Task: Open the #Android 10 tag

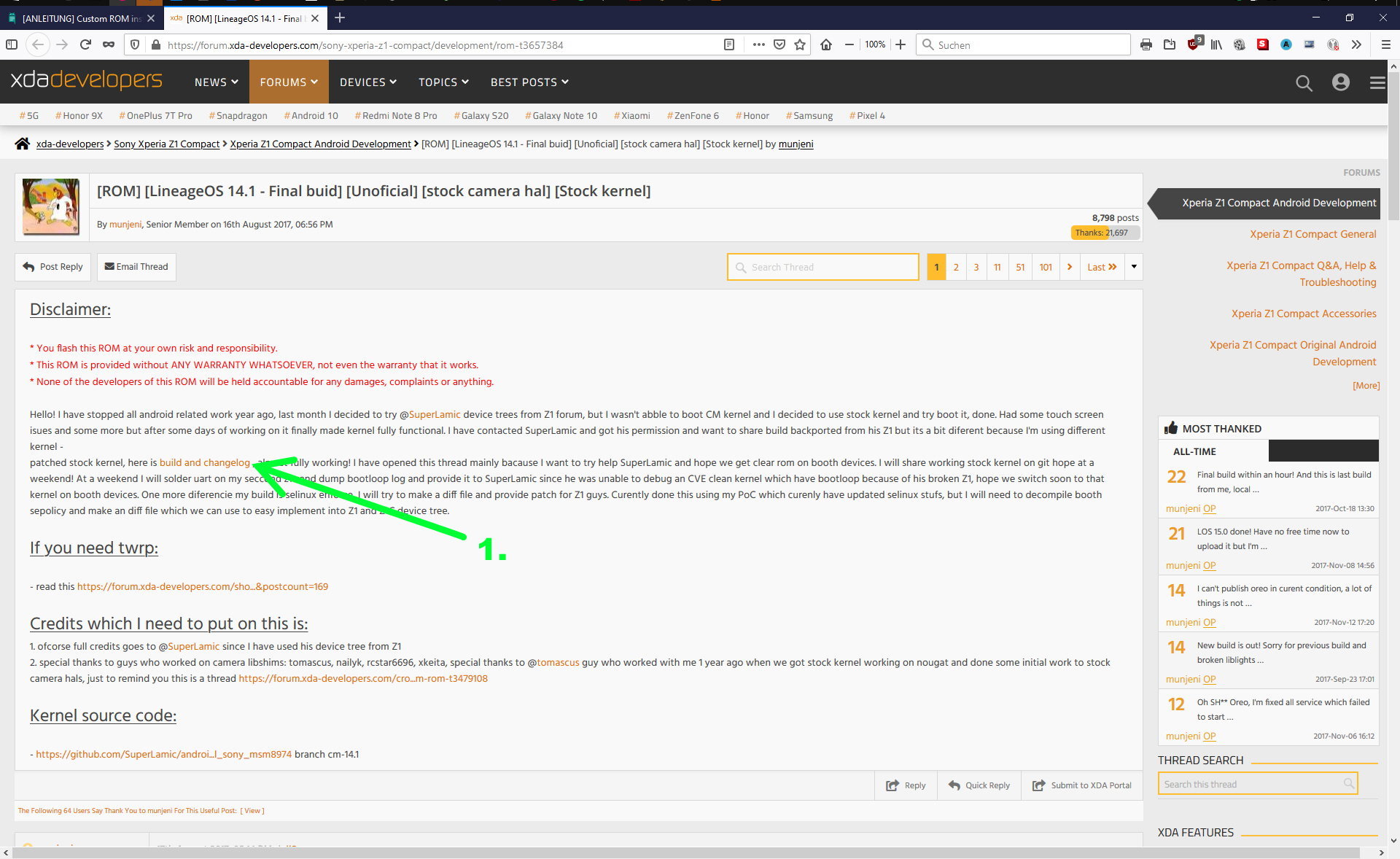Action: pos(311,115)
